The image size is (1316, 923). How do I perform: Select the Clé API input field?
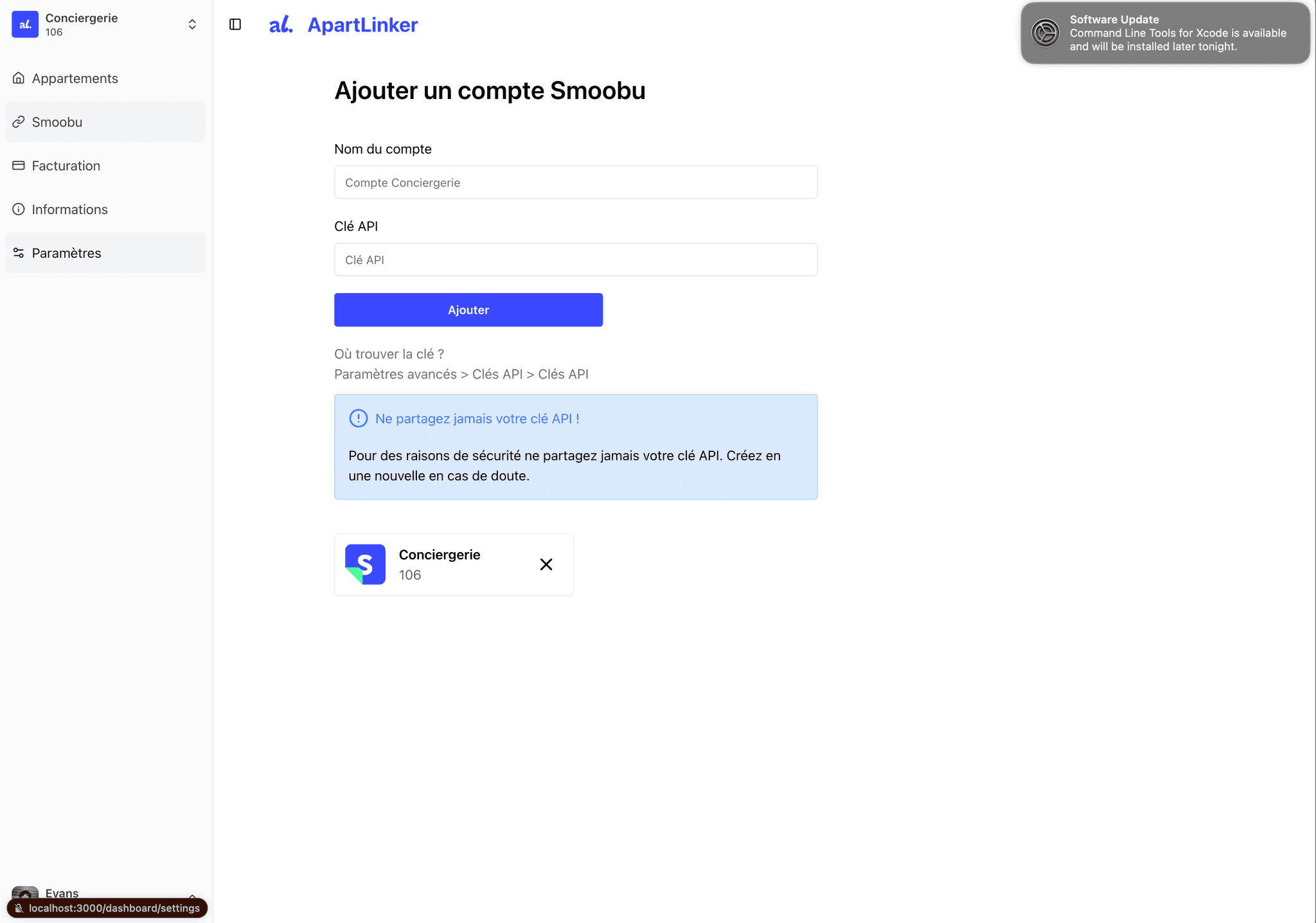tap(576, 259)
